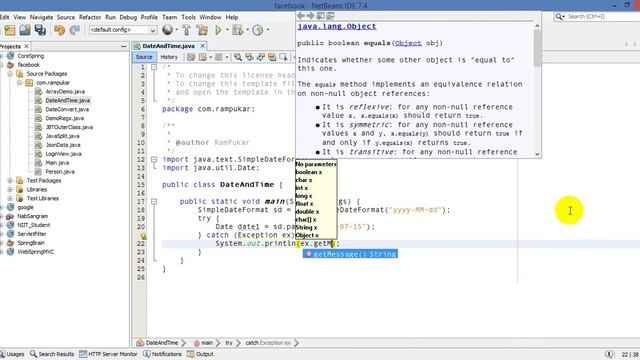The image size is (640, 360).
Task: Expand the Test Libraries folder node
Action: (10, 198)
